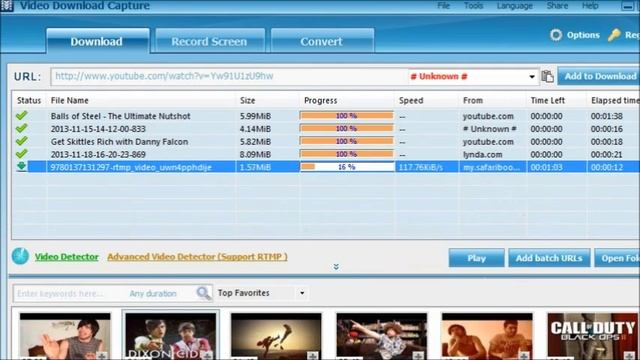The height and width of the screenshot is (360, 640).
Task: Click the Register key icon
Action: [x=614, y=35]
